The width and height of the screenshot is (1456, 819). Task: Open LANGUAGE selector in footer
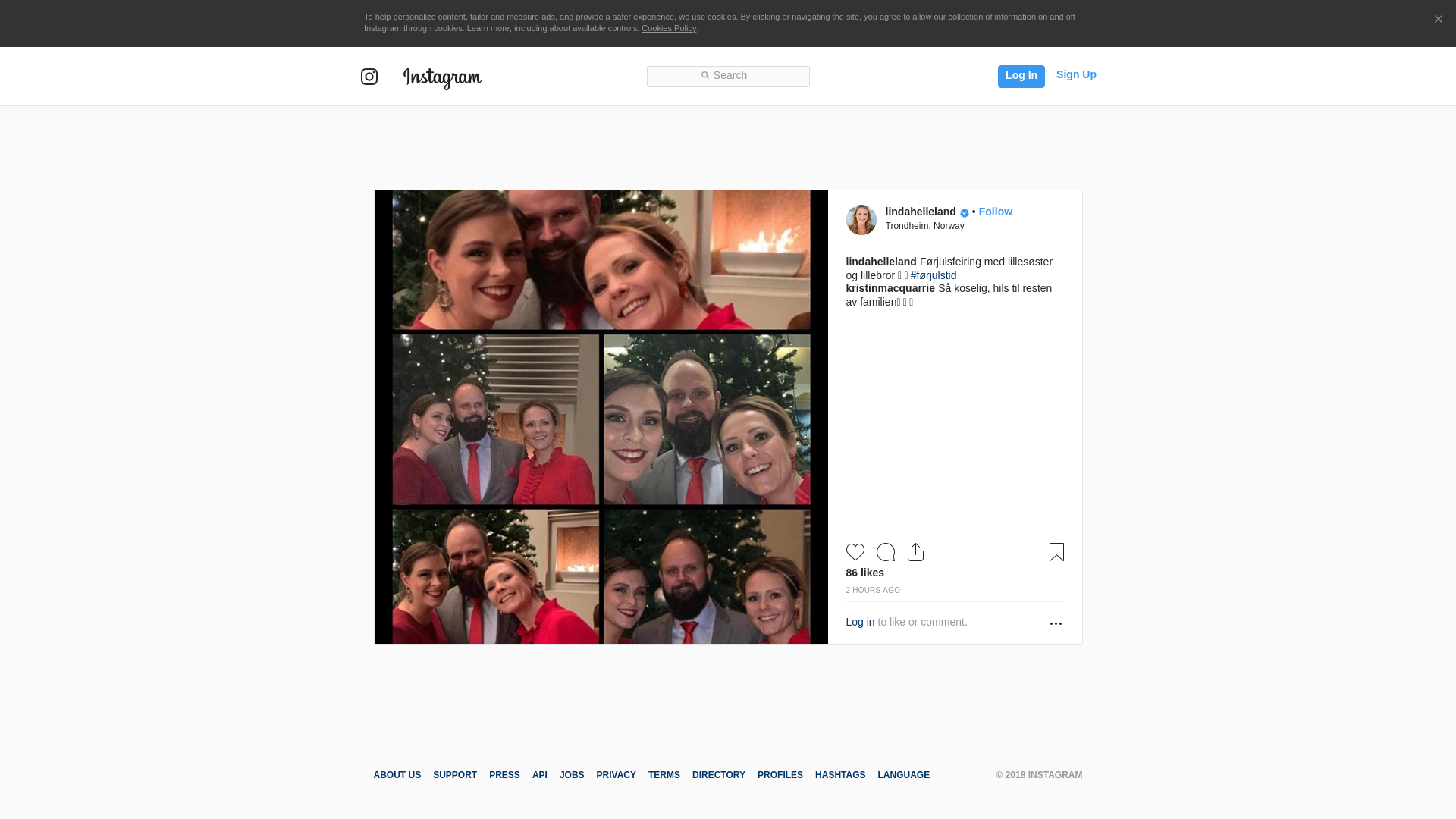coord(903,775)
